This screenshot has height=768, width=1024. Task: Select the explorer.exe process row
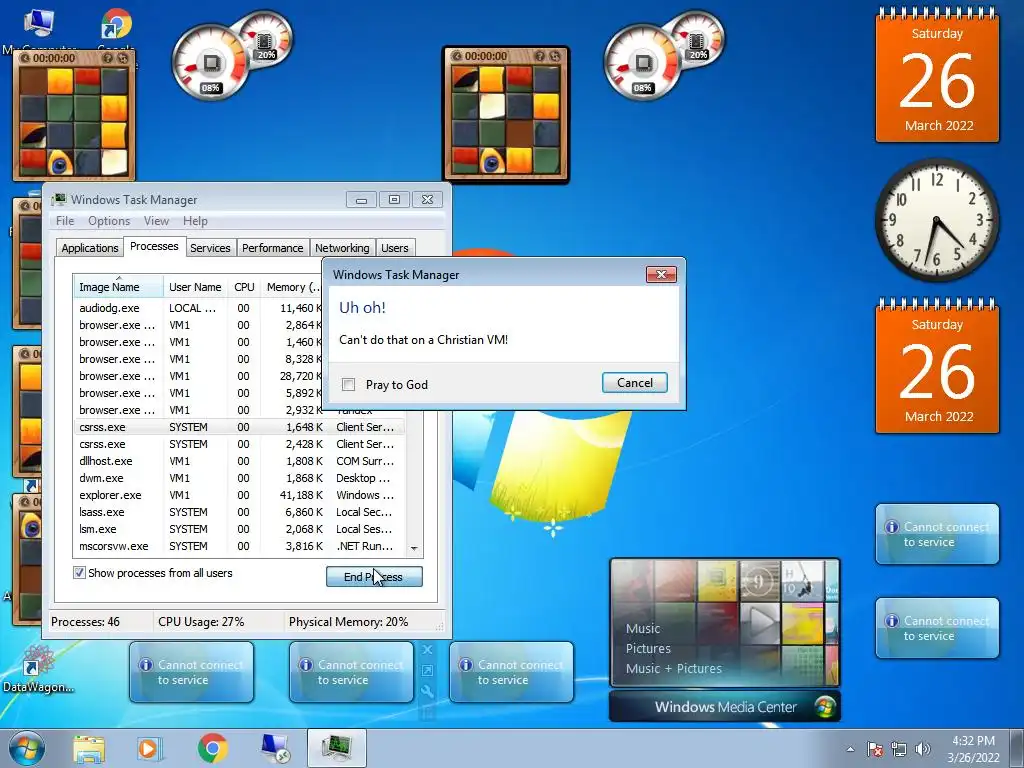[239, 495]
